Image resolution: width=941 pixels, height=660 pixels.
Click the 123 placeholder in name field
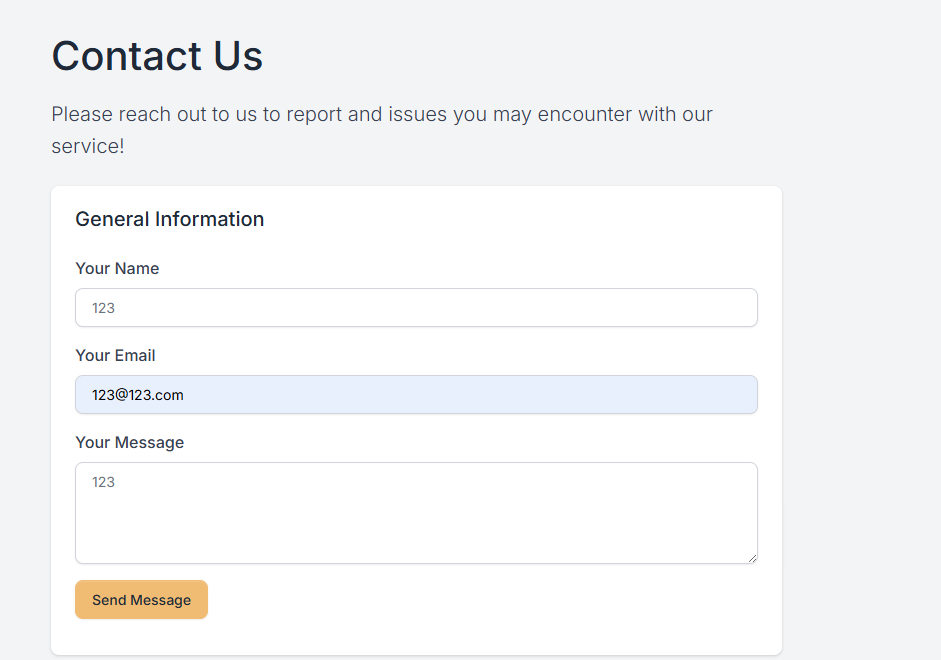point(103,308)
